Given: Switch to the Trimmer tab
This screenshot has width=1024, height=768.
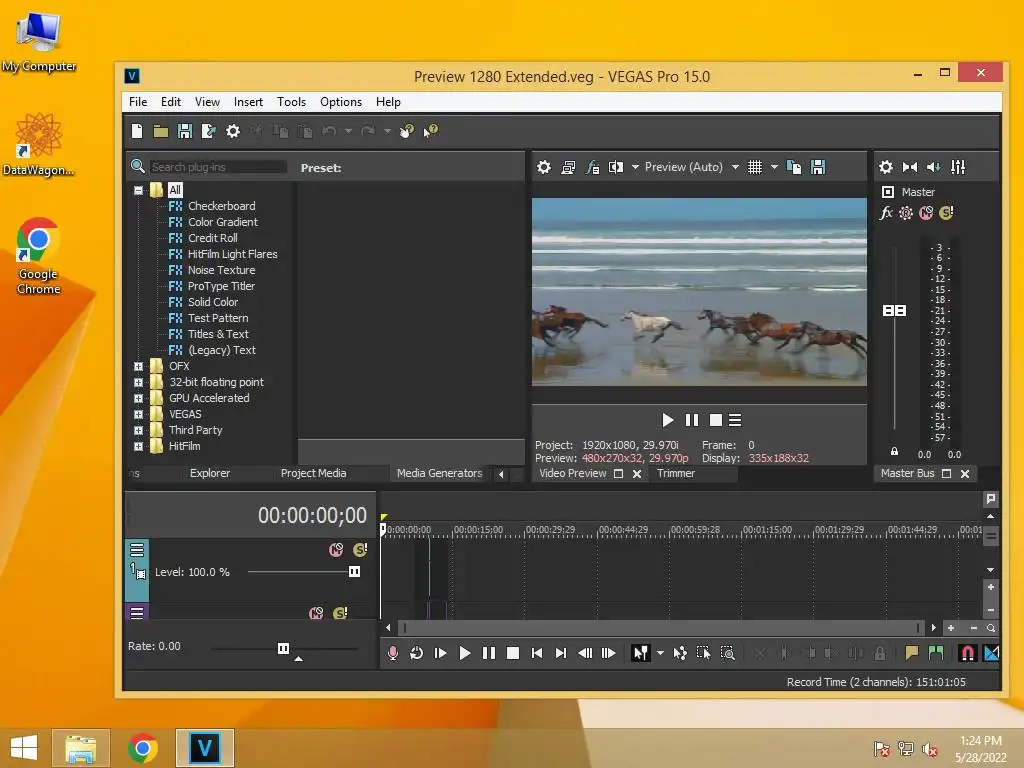Looking at the screenshot, I should click(676, 473).
